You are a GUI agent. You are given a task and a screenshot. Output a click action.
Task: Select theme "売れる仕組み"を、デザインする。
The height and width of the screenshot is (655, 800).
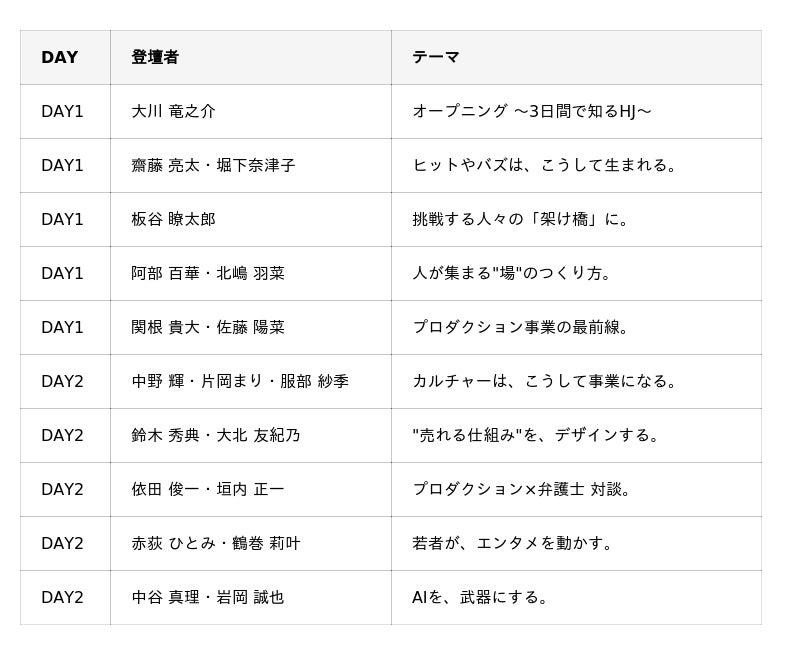(536, 436)
